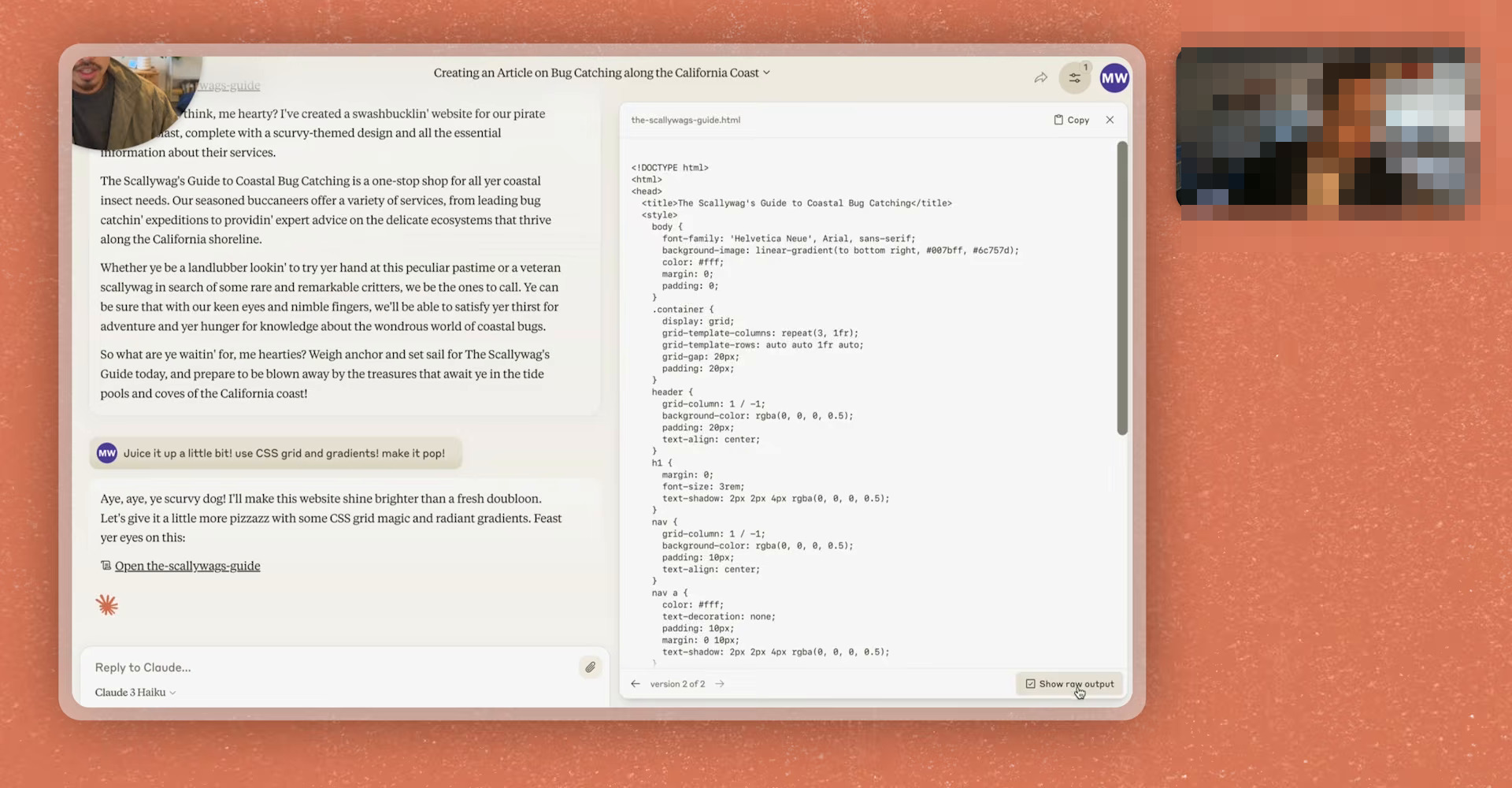Click the presenter webcam circle thumbnail
The width and height of the screenshot is (1512, 788).
[134, 101]
